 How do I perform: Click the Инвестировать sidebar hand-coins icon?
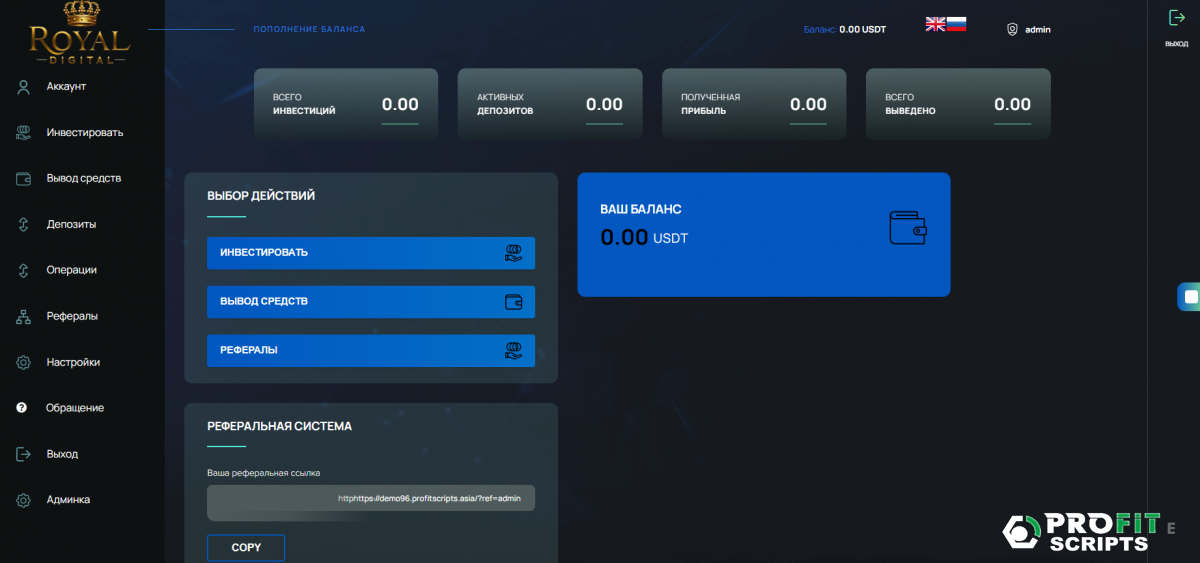click(24, 133)
